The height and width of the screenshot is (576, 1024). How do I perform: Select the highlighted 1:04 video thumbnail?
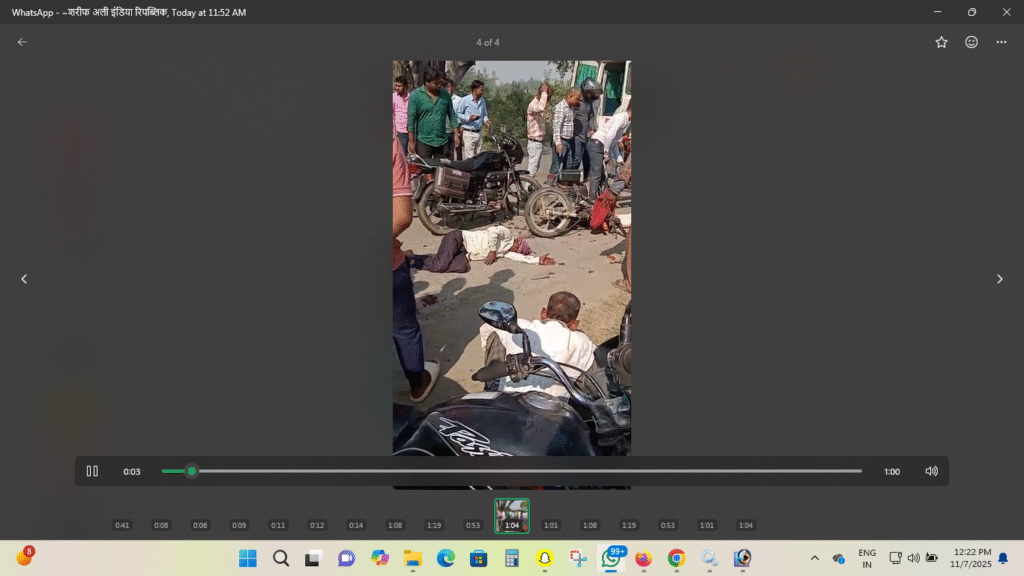pyautogui.click(x=512, y=515)
